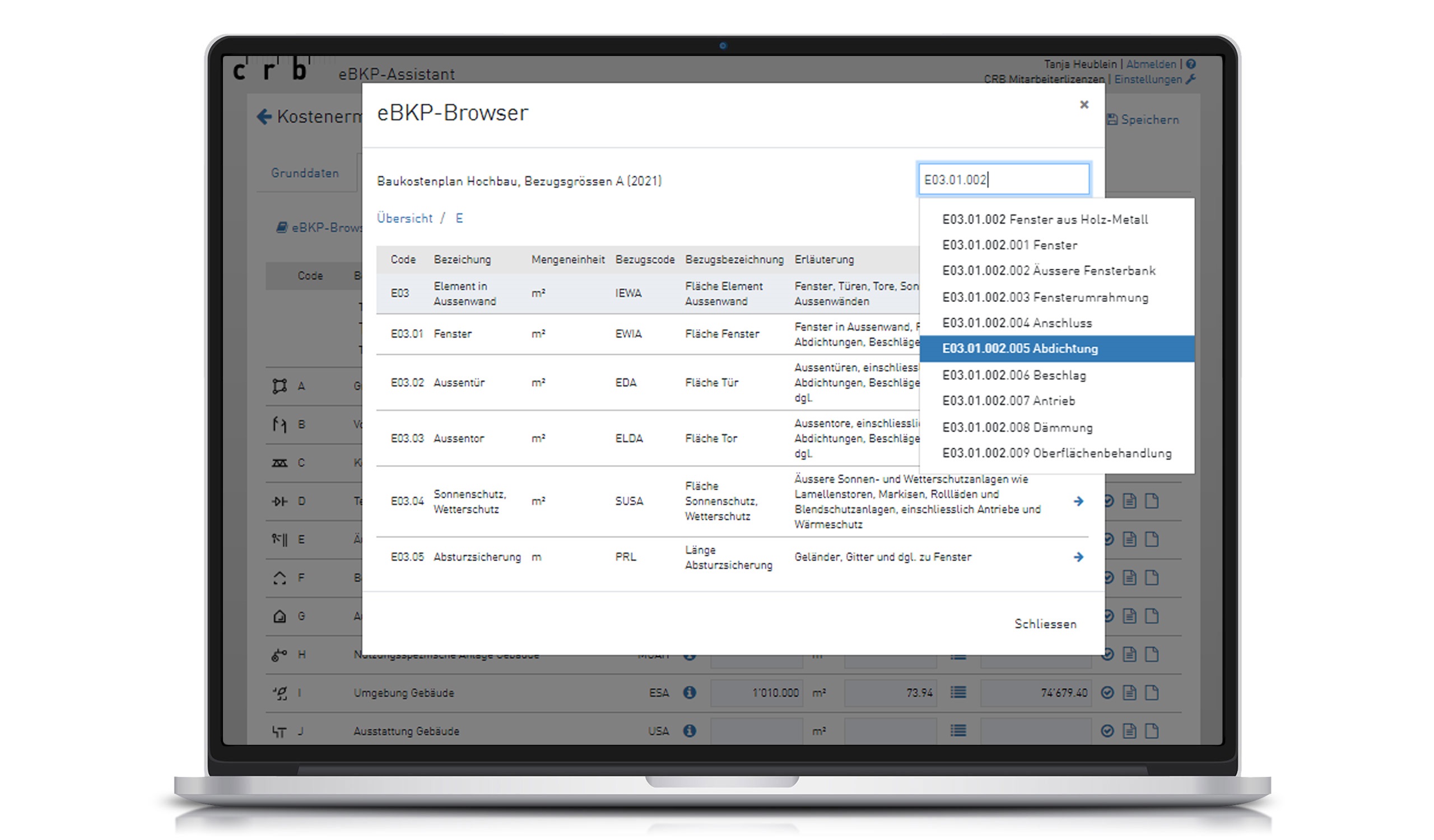Click check-circle icon in Umgebung Gebäude row
The image size is (1434, 840).
pos(1107,693)
